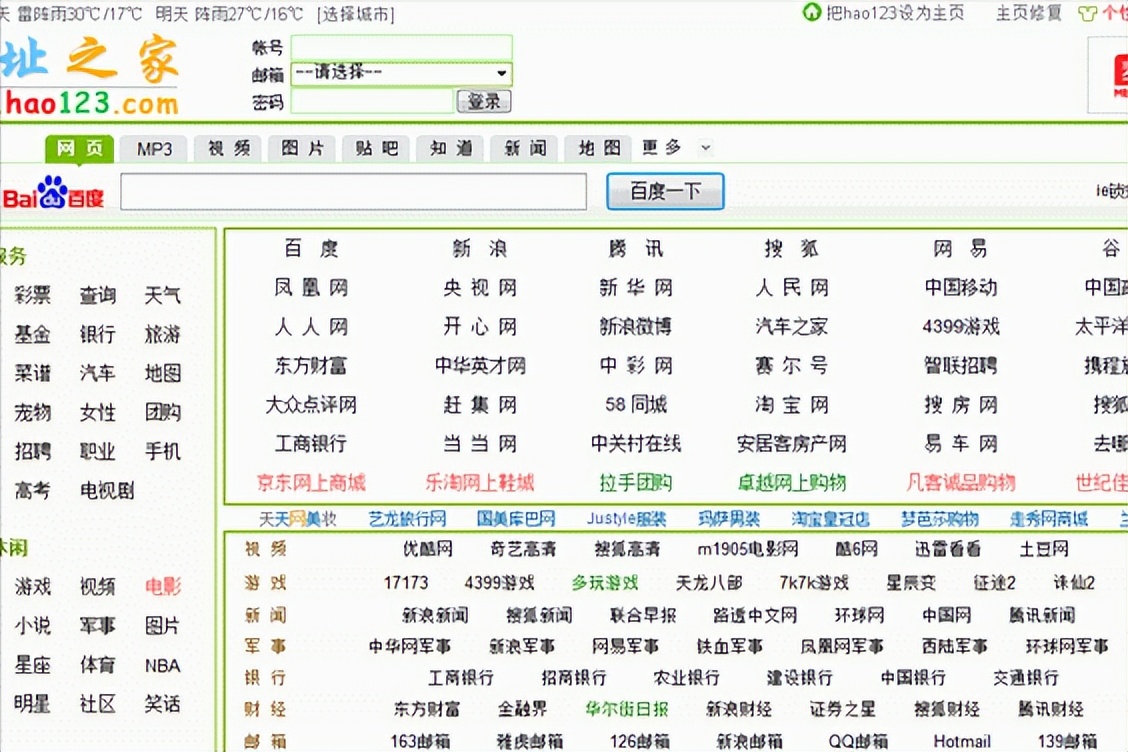
Task: Click into the Baidu search box
Action: pyautogui.click(x=353, y=191)
